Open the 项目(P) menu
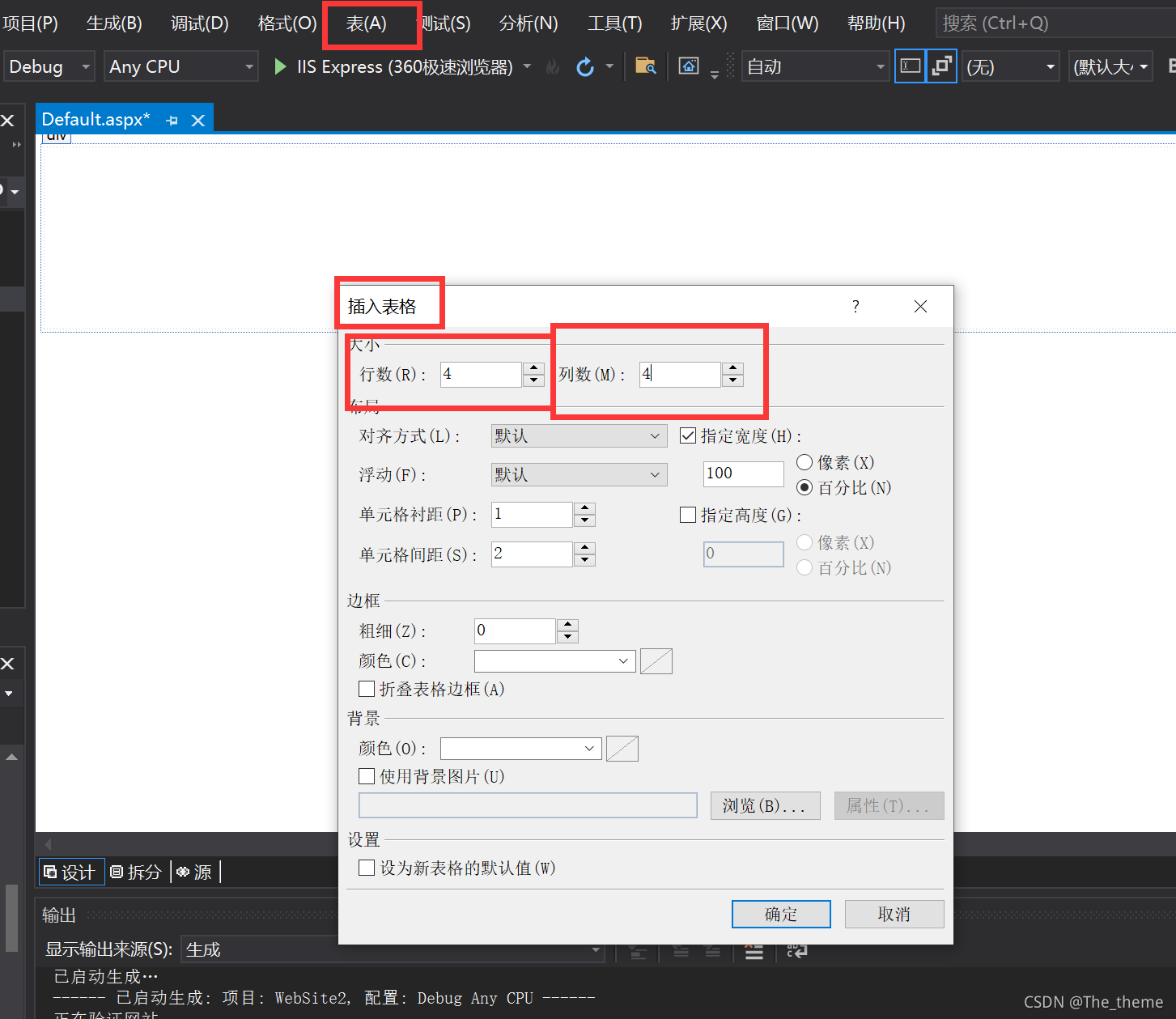Viewport: 1176px width, 1019px height. [30, 23]
